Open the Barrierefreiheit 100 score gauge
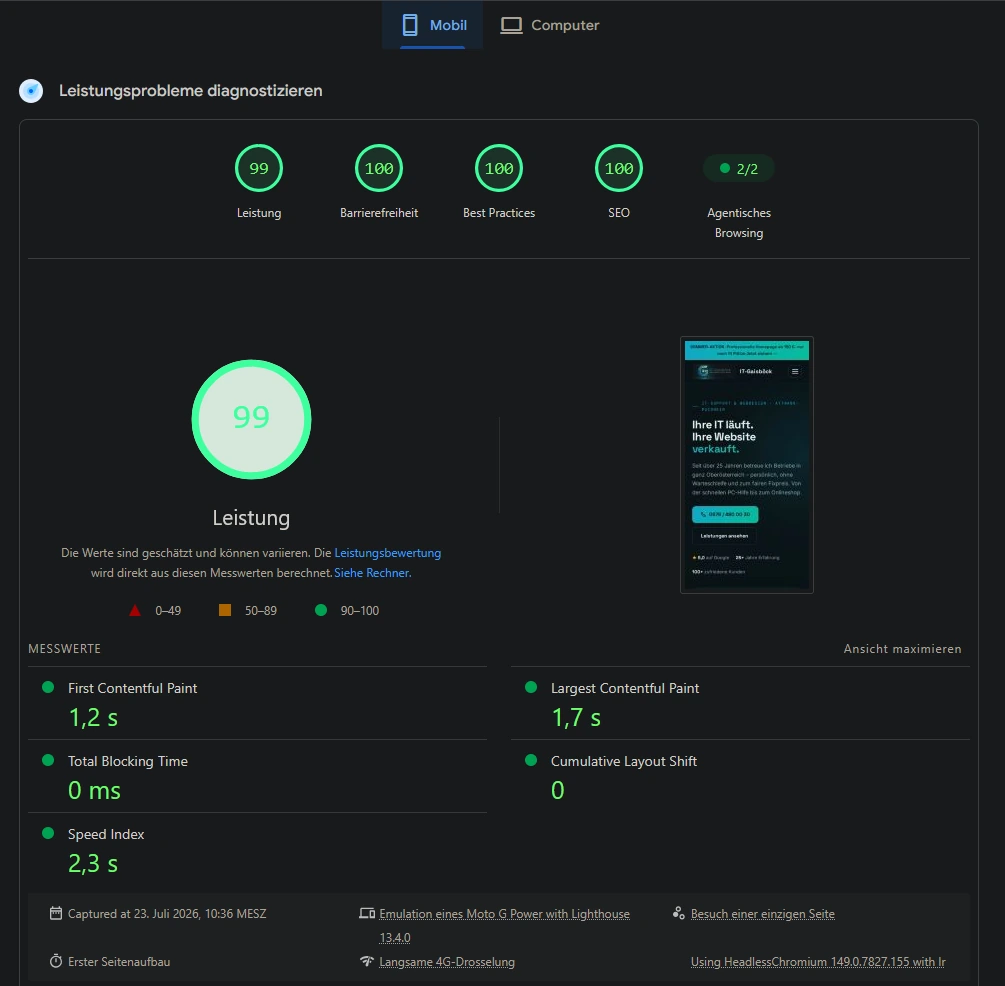 [379, 169]
